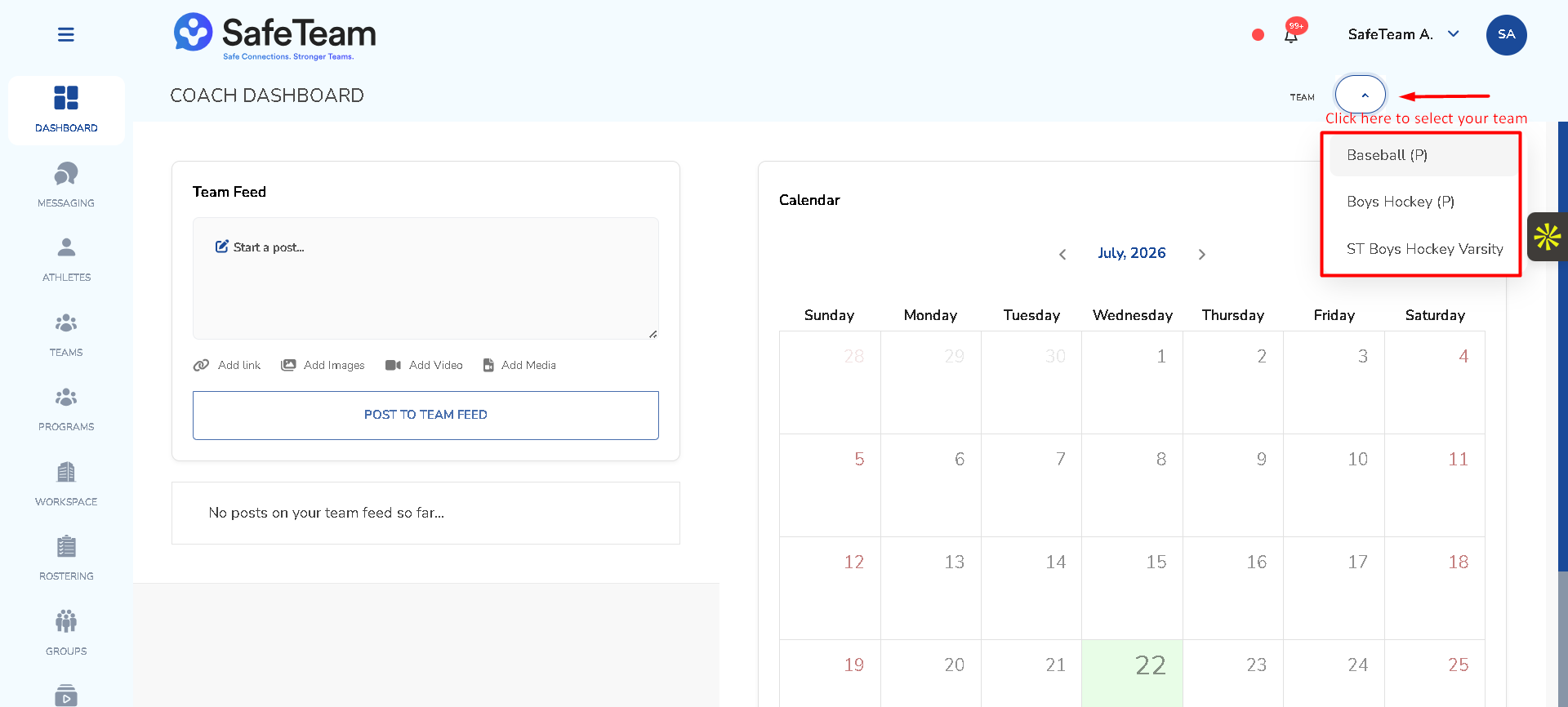Choose ST Boys Hockey Varsity team
Image resolution: width=1568 pixels, height=707 pixels.
pyautogui.click(x=1423, y=249)
